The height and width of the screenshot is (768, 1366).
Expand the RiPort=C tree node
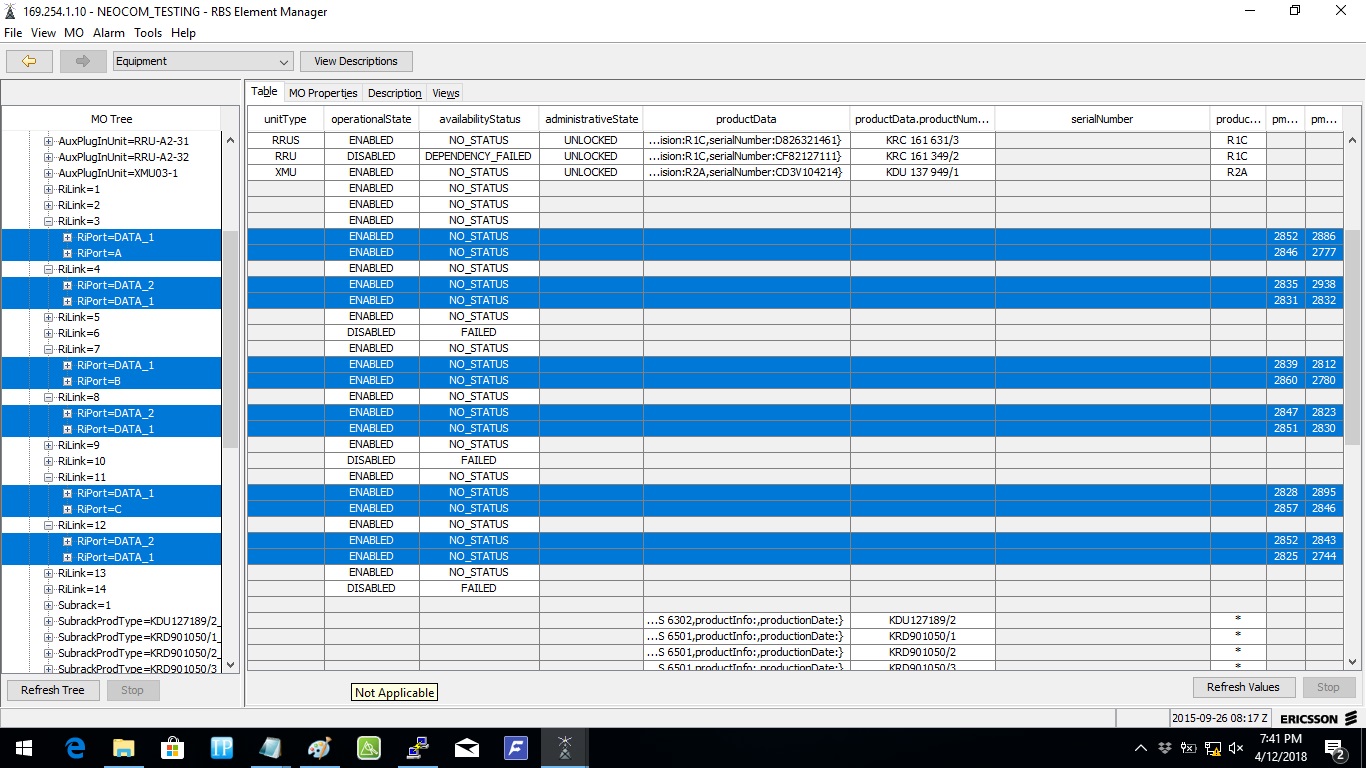(x=67, y=509)
